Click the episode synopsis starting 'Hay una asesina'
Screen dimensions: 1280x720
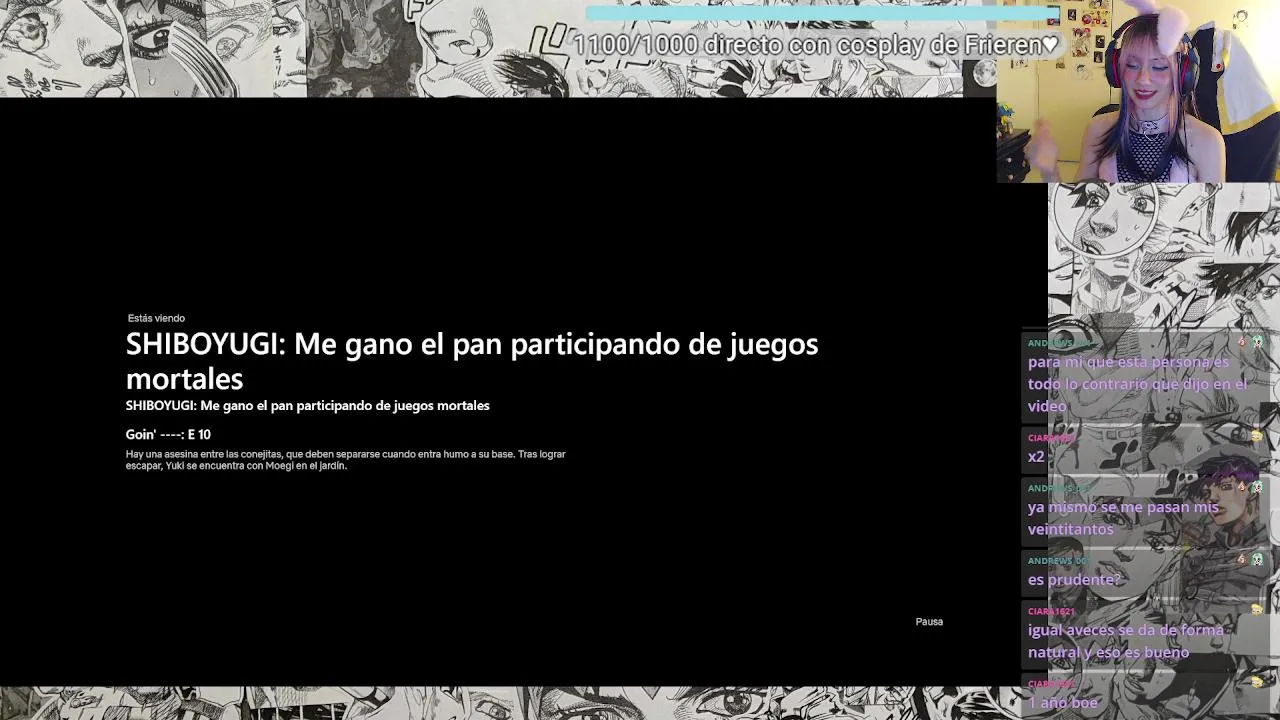(345, 460)
